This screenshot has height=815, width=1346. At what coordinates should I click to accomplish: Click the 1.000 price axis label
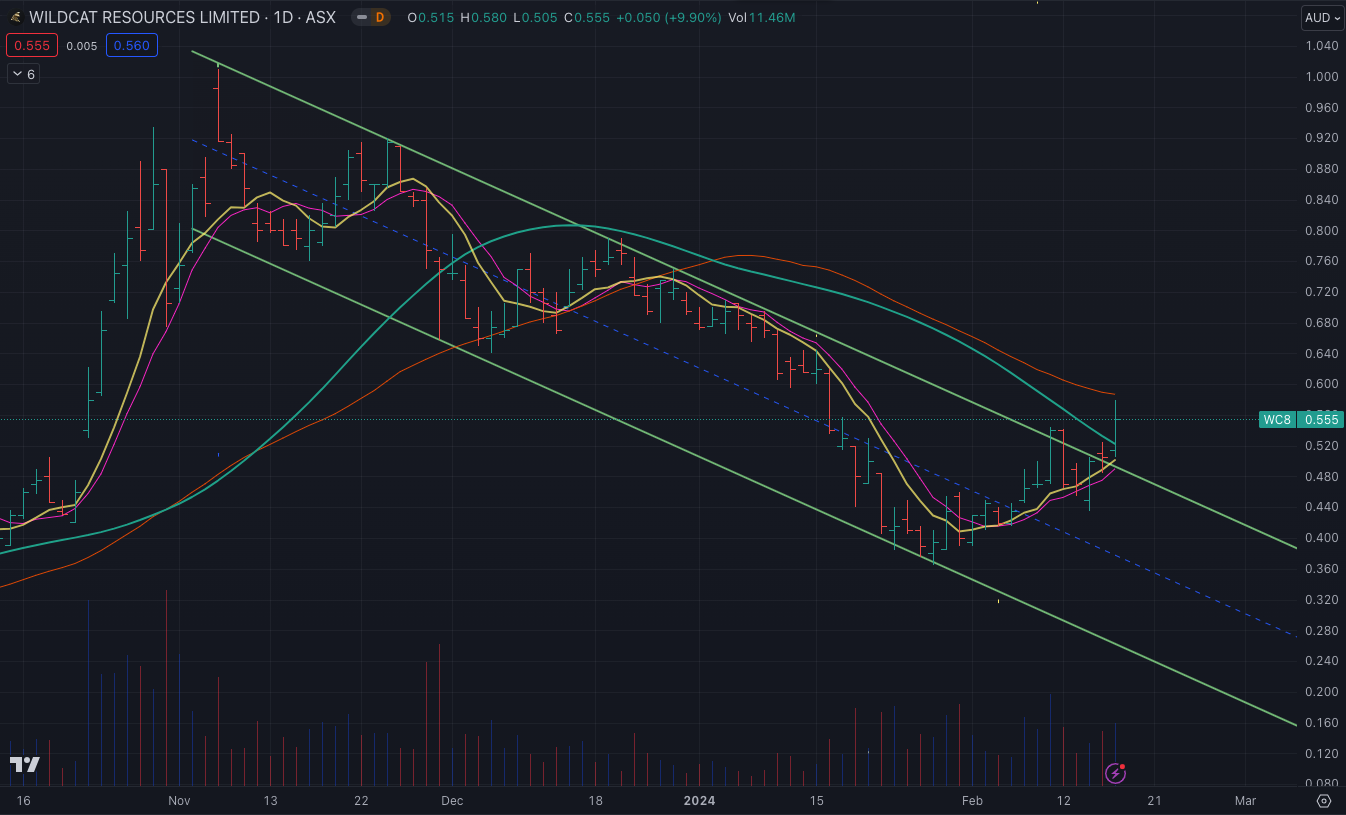[x=1321, y=77]
